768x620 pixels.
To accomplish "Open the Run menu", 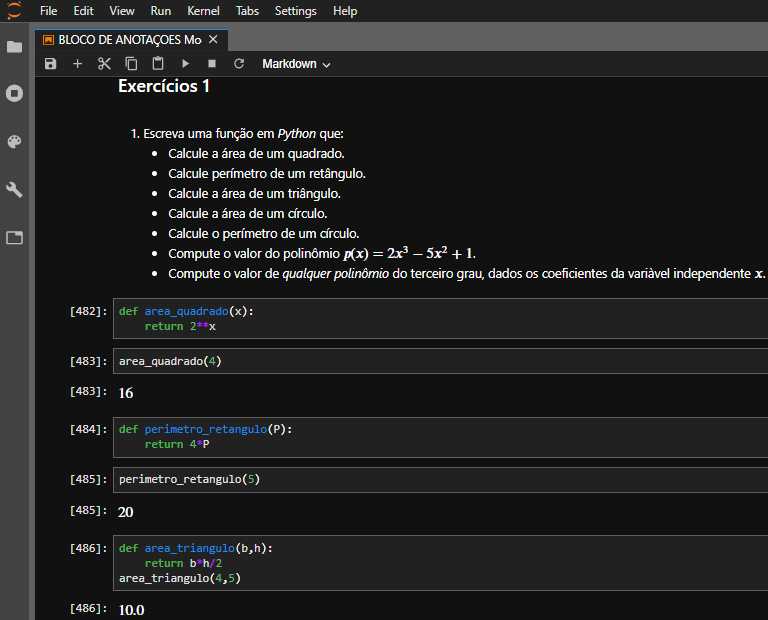I will pos(161,11).
